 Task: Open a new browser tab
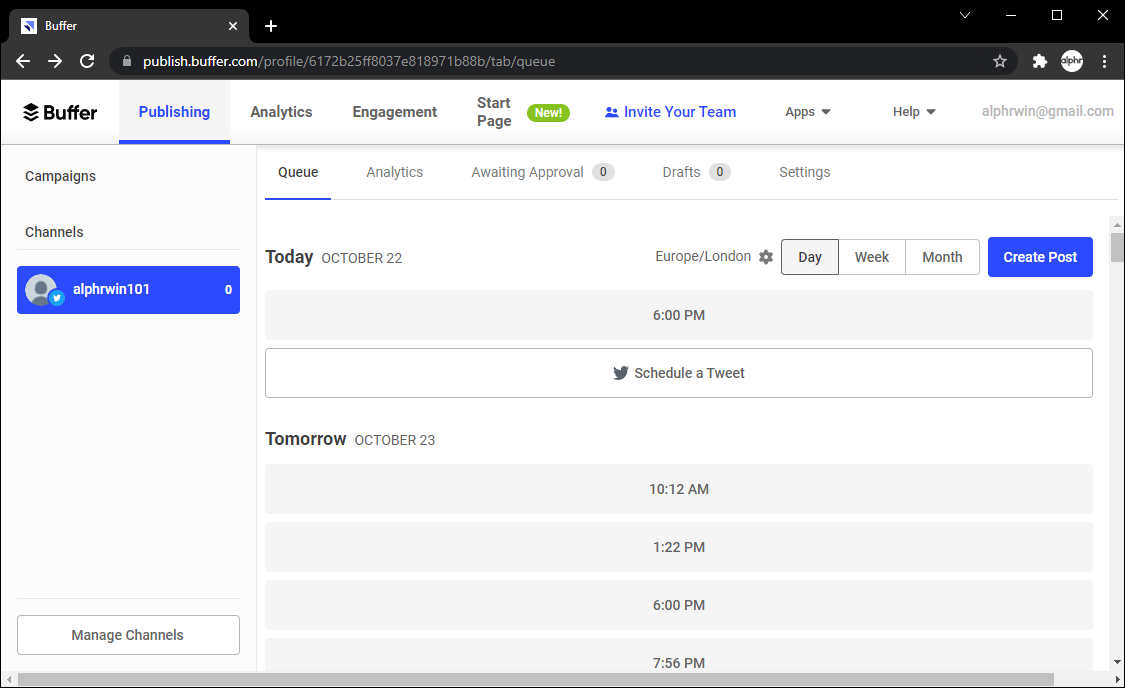point(271,26)
